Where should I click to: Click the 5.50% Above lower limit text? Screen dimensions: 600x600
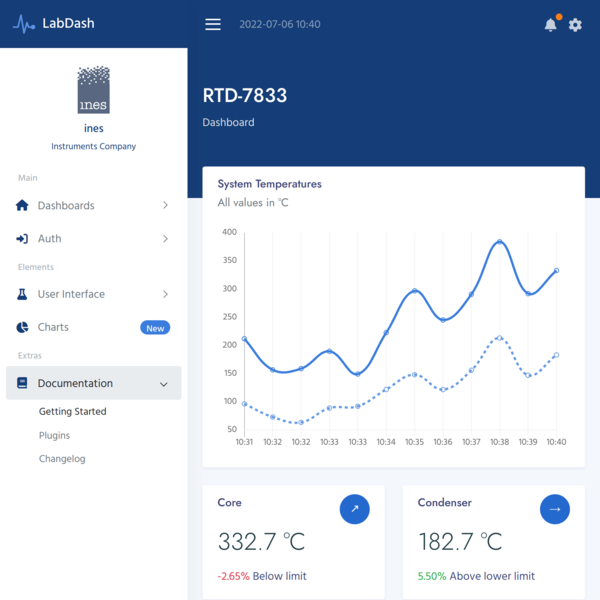coord(476,576)
